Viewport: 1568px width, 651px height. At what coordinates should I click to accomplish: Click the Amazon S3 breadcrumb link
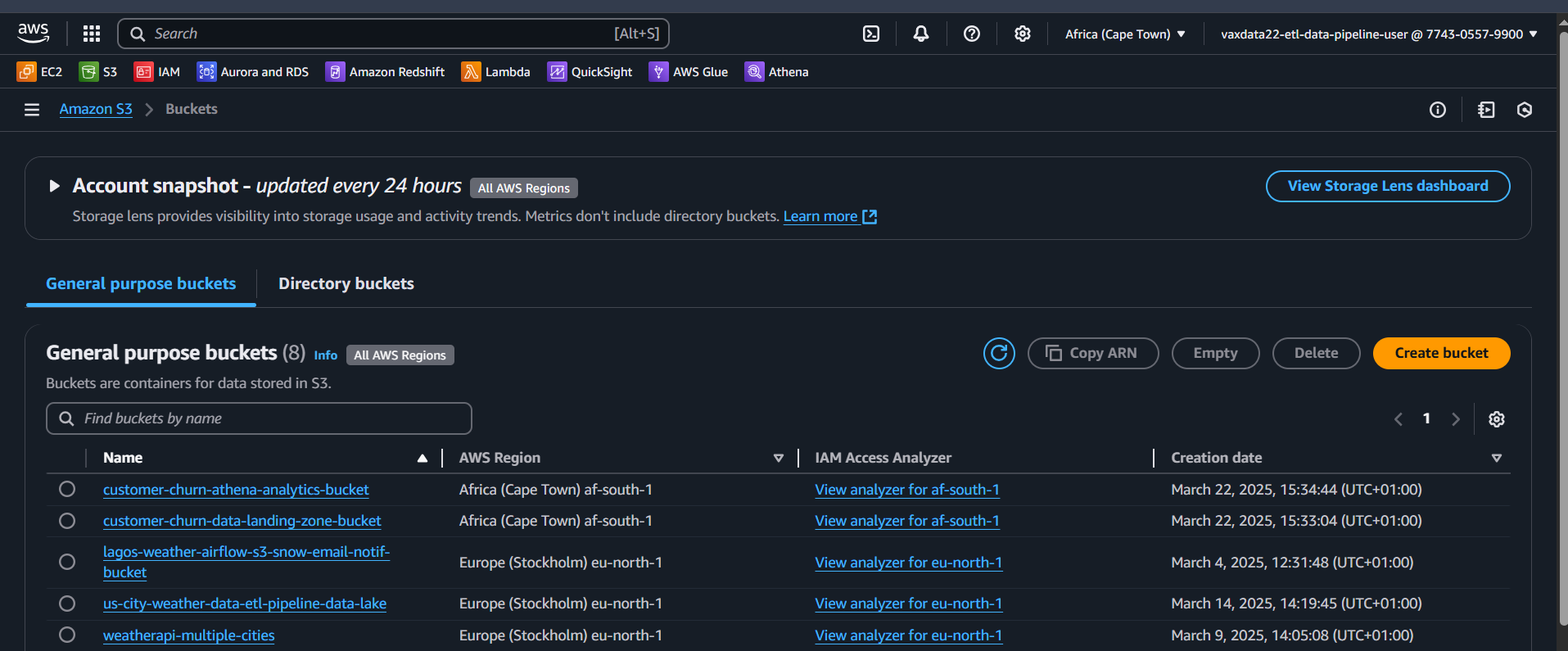click(96, 109)
